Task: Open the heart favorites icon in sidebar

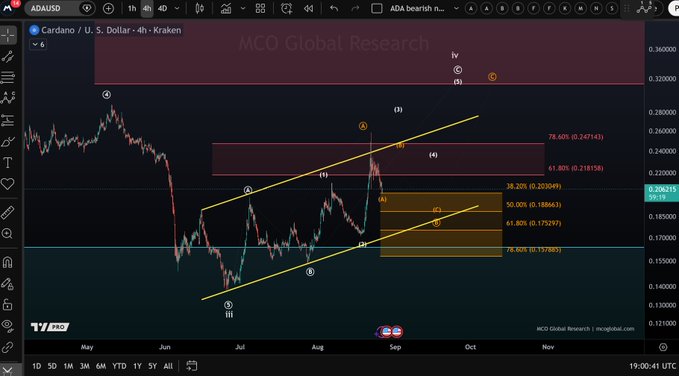Action: pyautogui.click(x=8, y=184)
